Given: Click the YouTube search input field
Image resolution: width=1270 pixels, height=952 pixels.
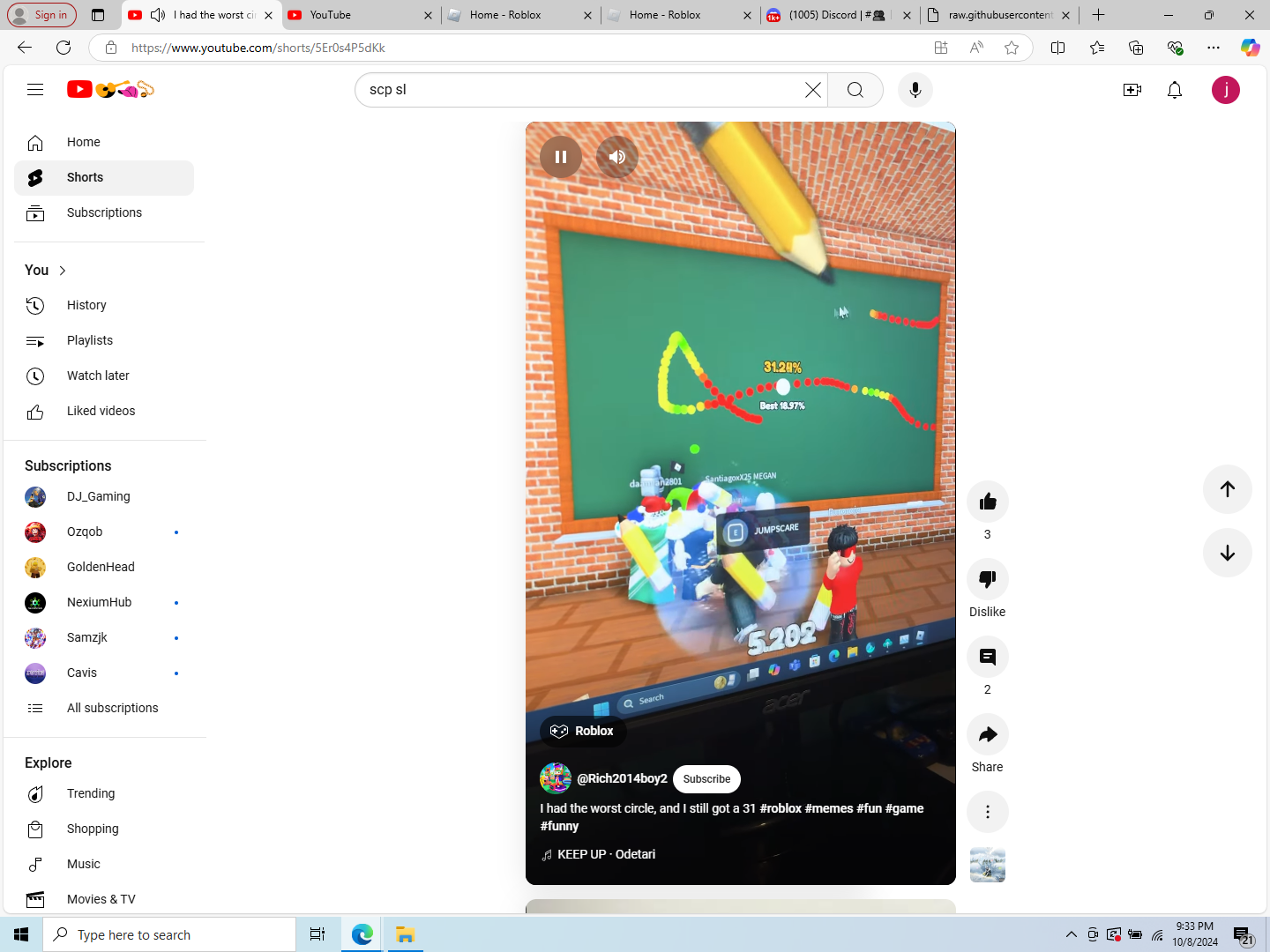Looking at the screenshot, I should point(582,90).
